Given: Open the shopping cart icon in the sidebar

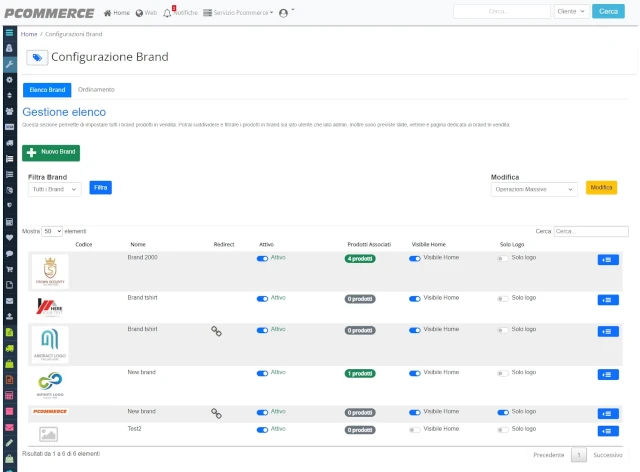Looking at the screenshot, I should [x=9, y=269].
